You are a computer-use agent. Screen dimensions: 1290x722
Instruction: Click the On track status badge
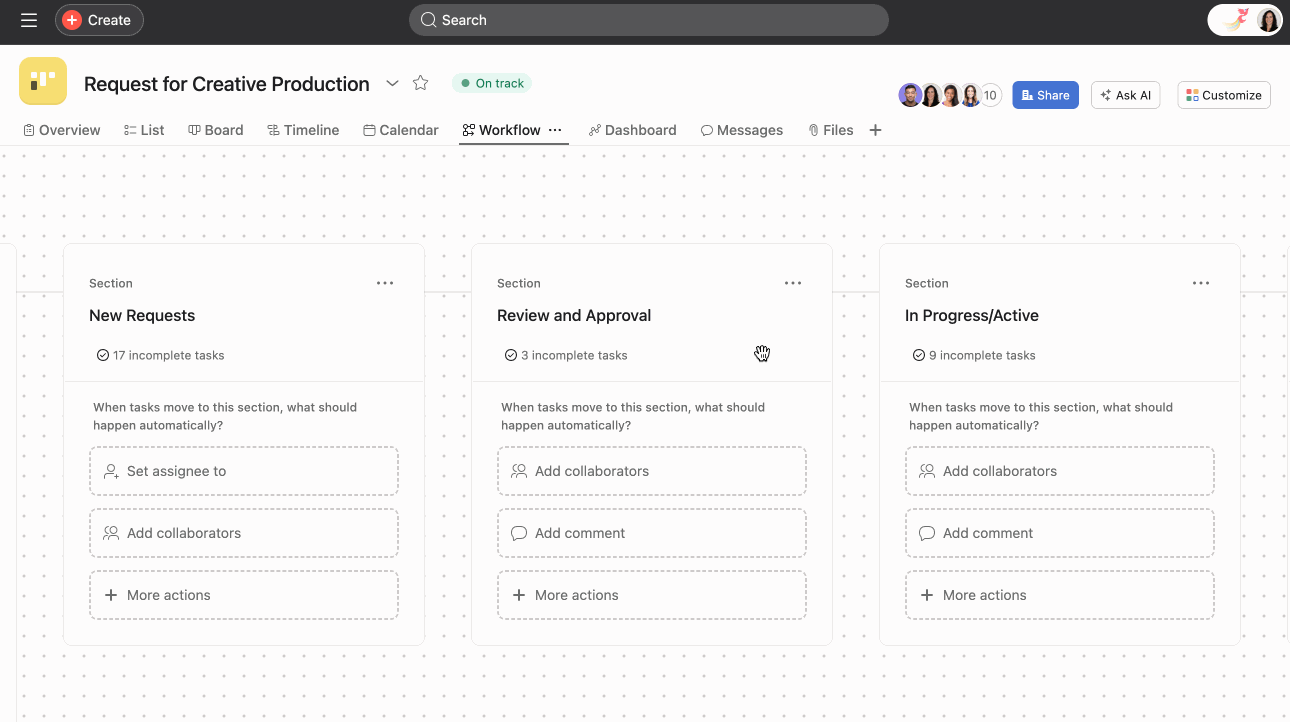pyautogui.click(x=491, y=83)
